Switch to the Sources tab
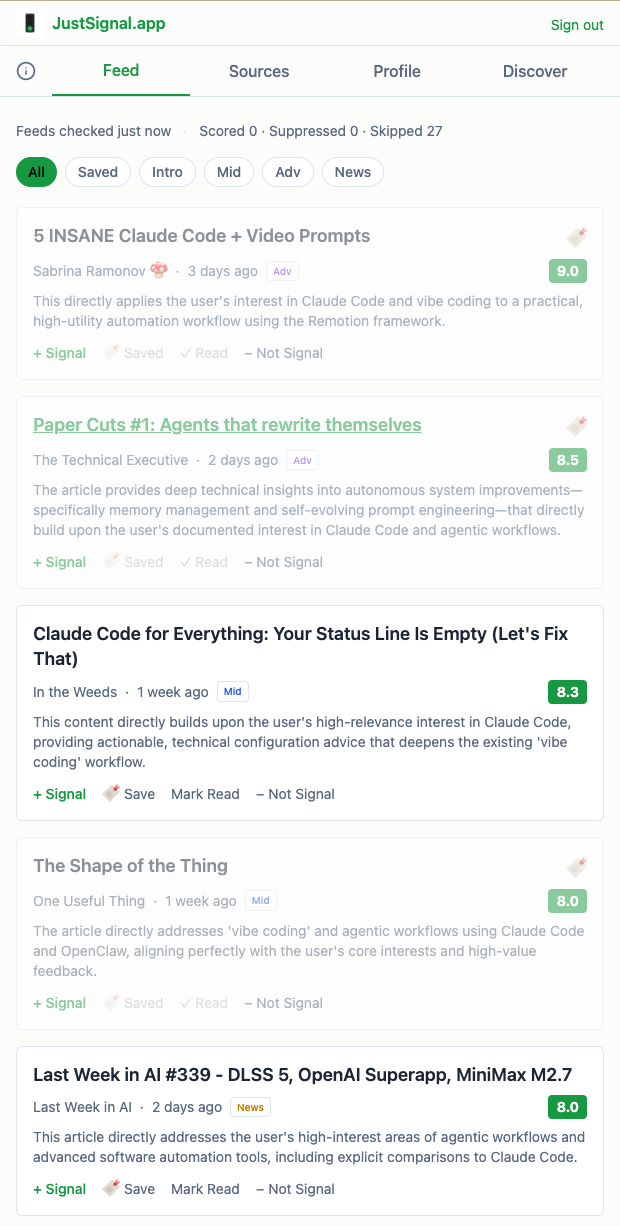Image resolution: width=620 pixels, height=1226 pixels. (258, 71)
